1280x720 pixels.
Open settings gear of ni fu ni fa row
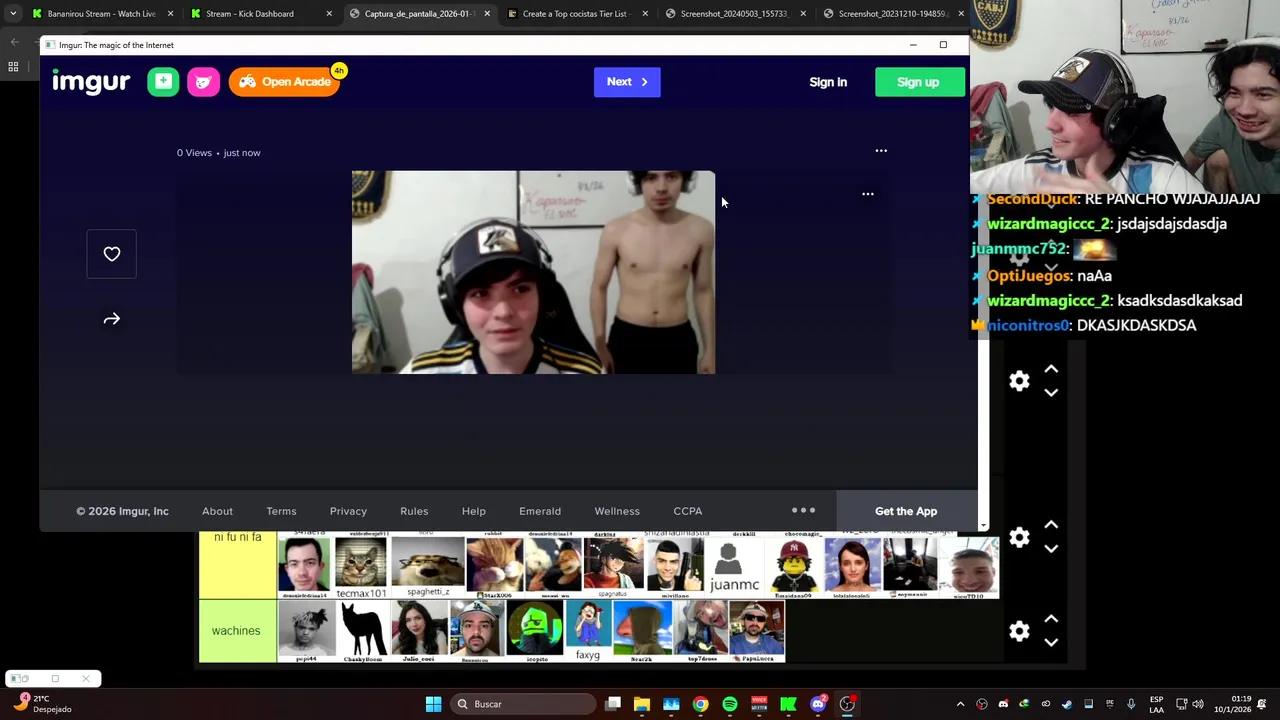click(x=1019, y=537)
